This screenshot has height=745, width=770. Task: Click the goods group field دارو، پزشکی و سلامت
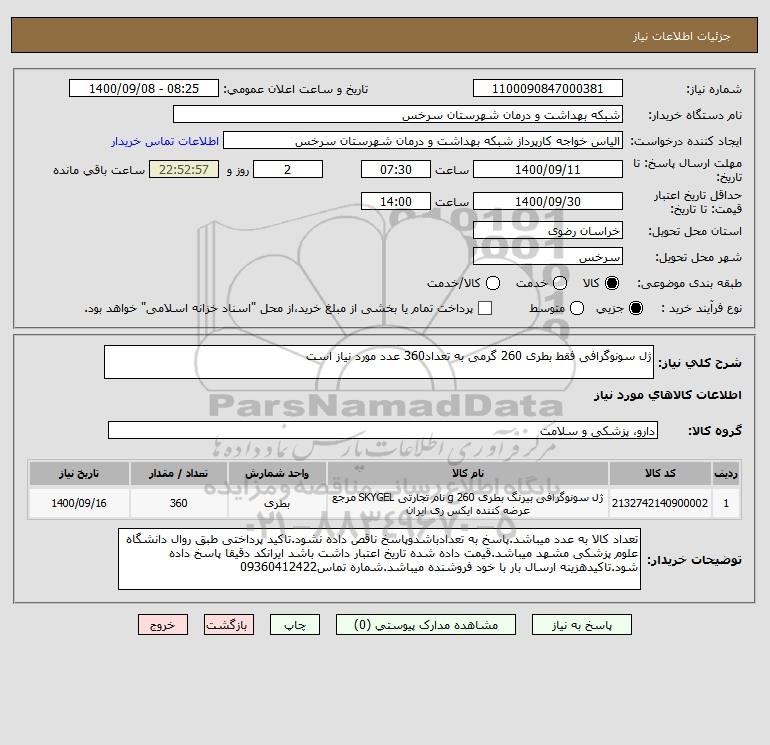tap(383, 430)
